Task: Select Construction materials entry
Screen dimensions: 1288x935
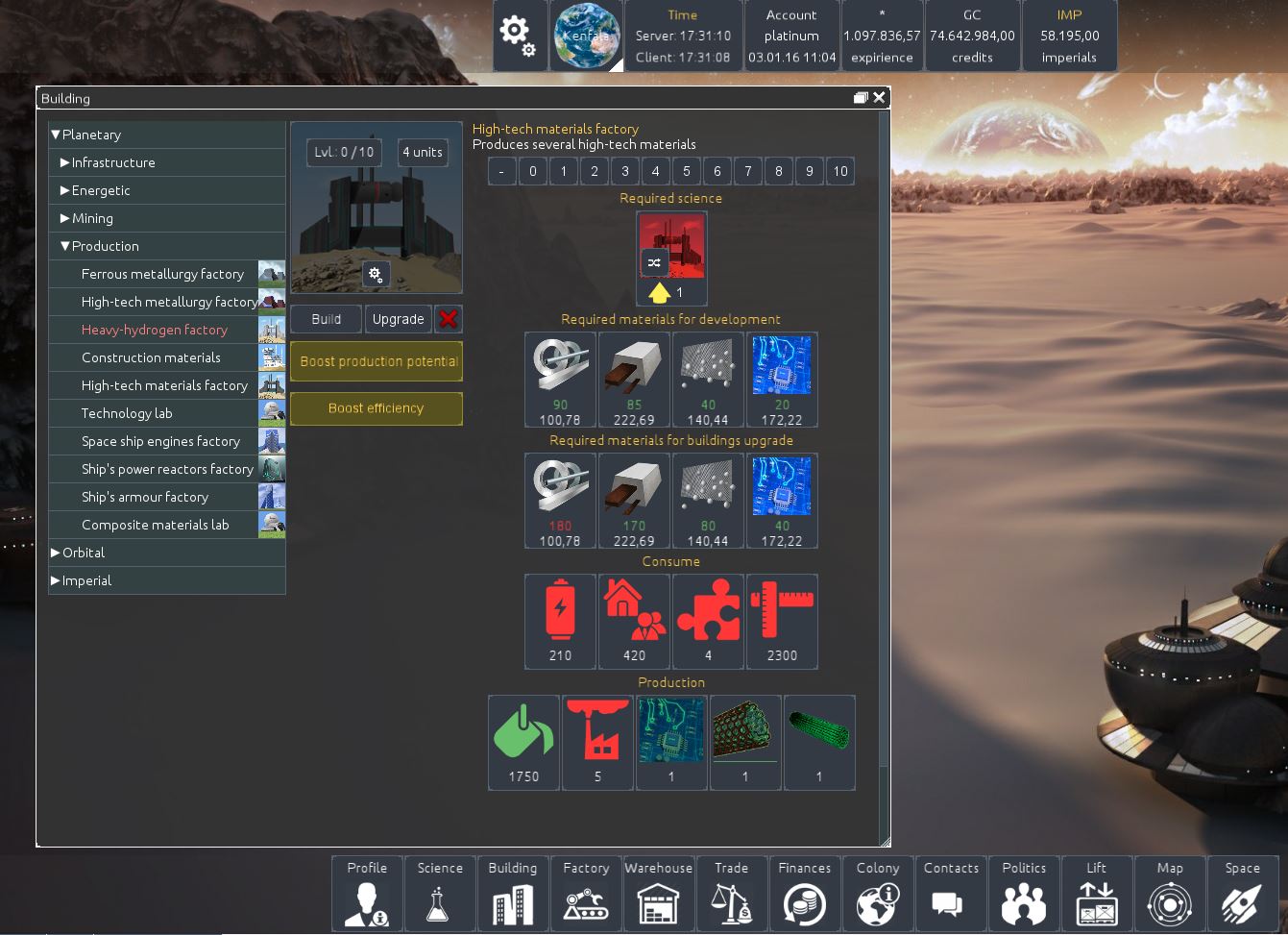Action: point(167,357)
